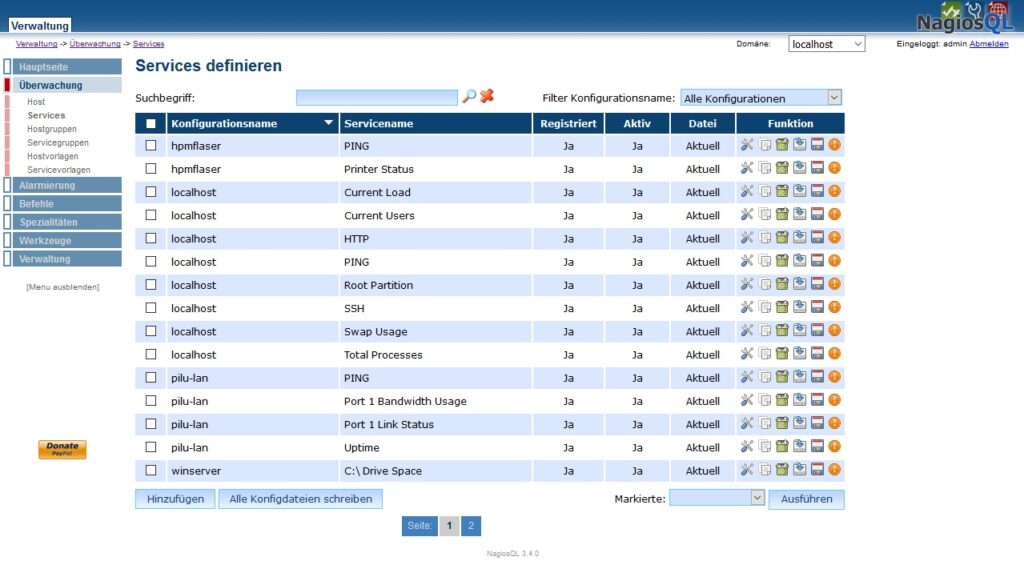Tick the checkbox next to Total Processes

point(151,354)
